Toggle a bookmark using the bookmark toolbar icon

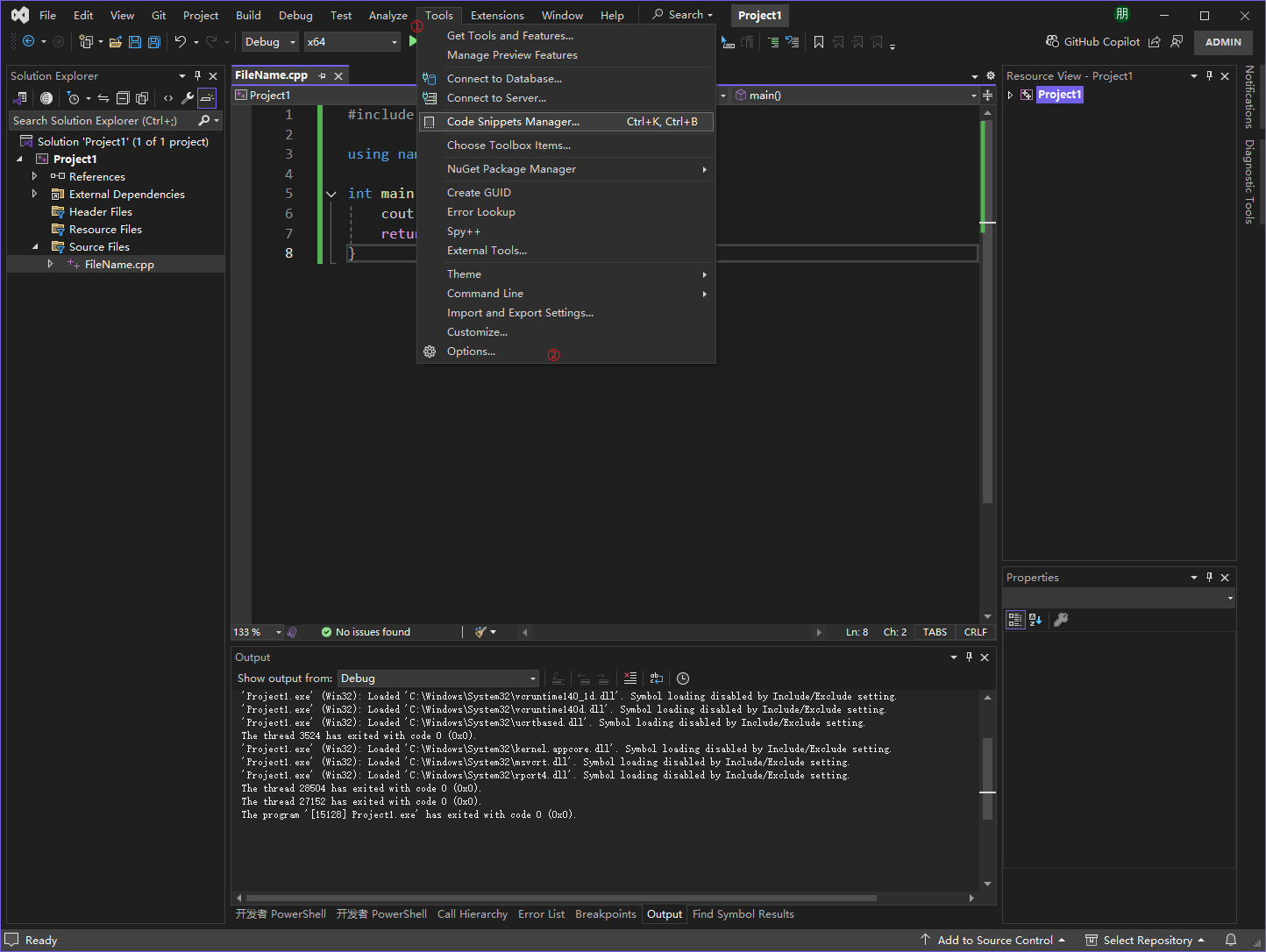click(818, 41)
